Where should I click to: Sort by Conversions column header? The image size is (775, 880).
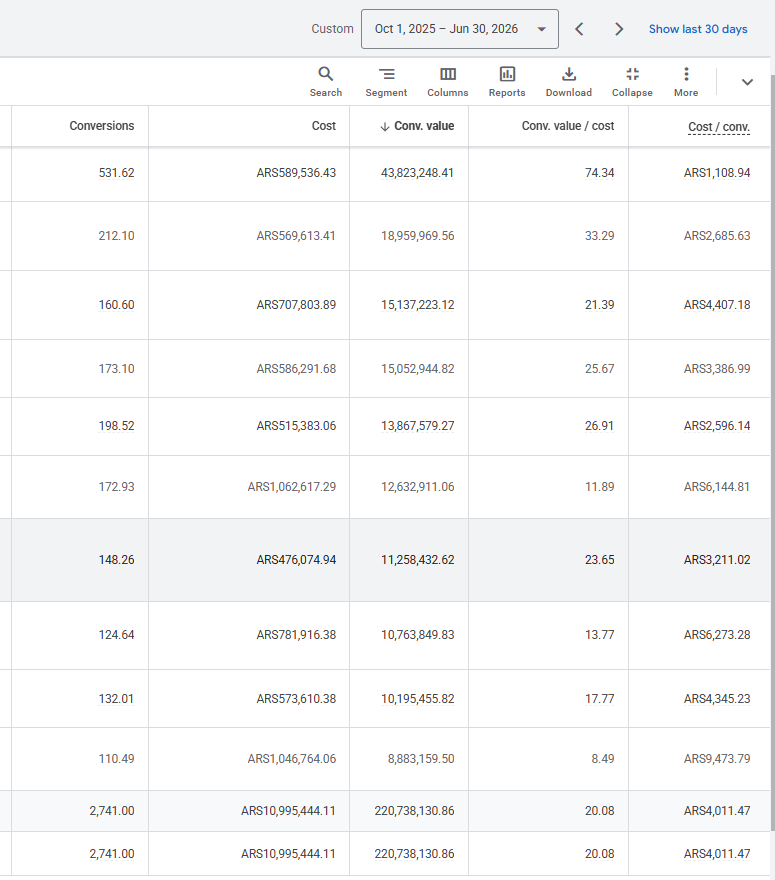102,126
